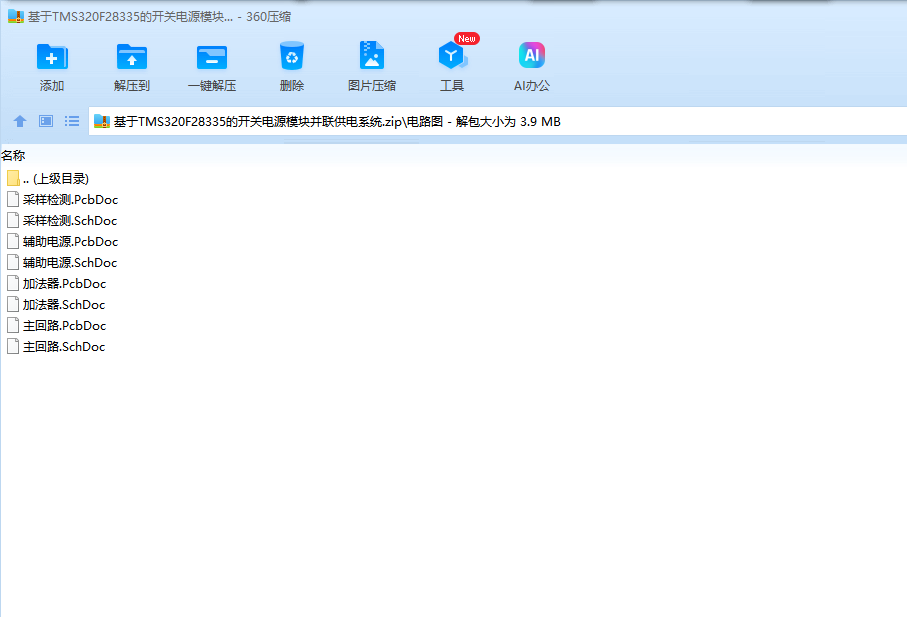907x617 pixels.
Task: Launch AI办公 feature
Action: pos(532,67)
